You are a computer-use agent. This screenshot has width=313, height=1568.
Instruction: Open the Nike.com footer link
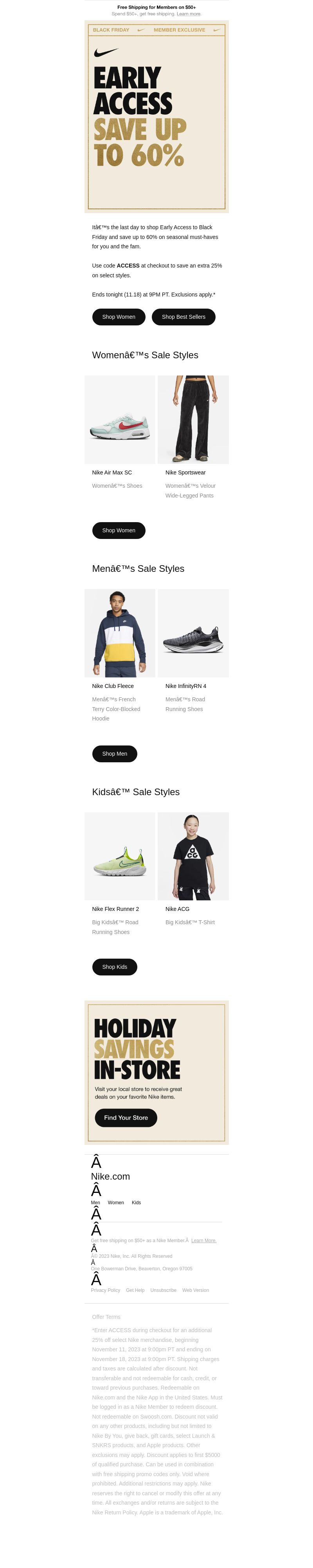pos(110,1176)
